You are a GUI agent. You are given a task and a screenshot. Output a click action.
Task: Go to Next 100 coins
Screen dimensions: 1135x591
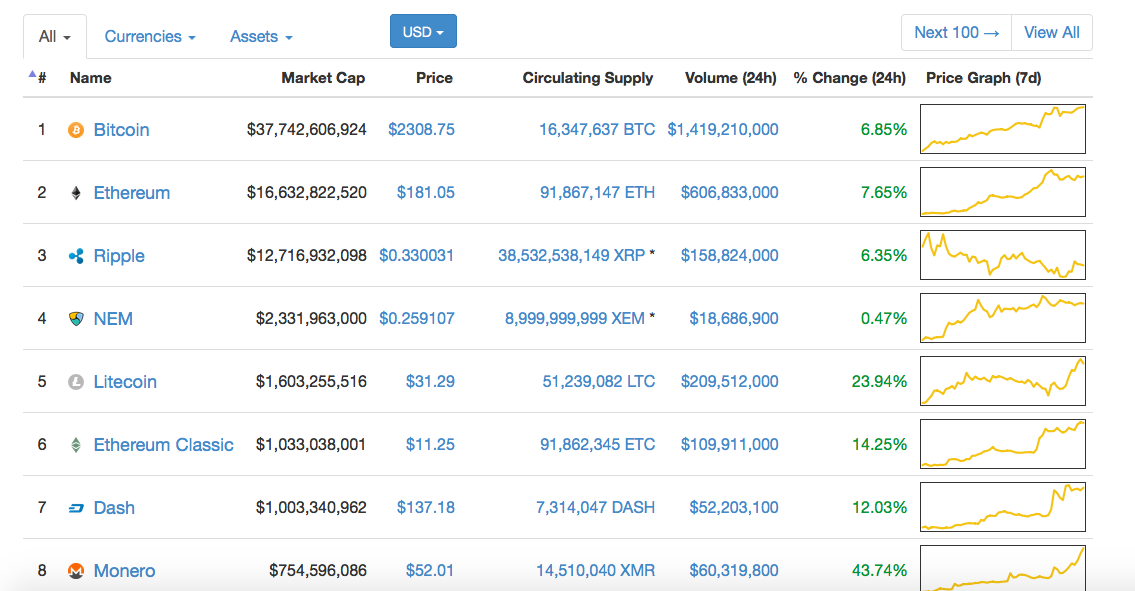tap(956, 33)
